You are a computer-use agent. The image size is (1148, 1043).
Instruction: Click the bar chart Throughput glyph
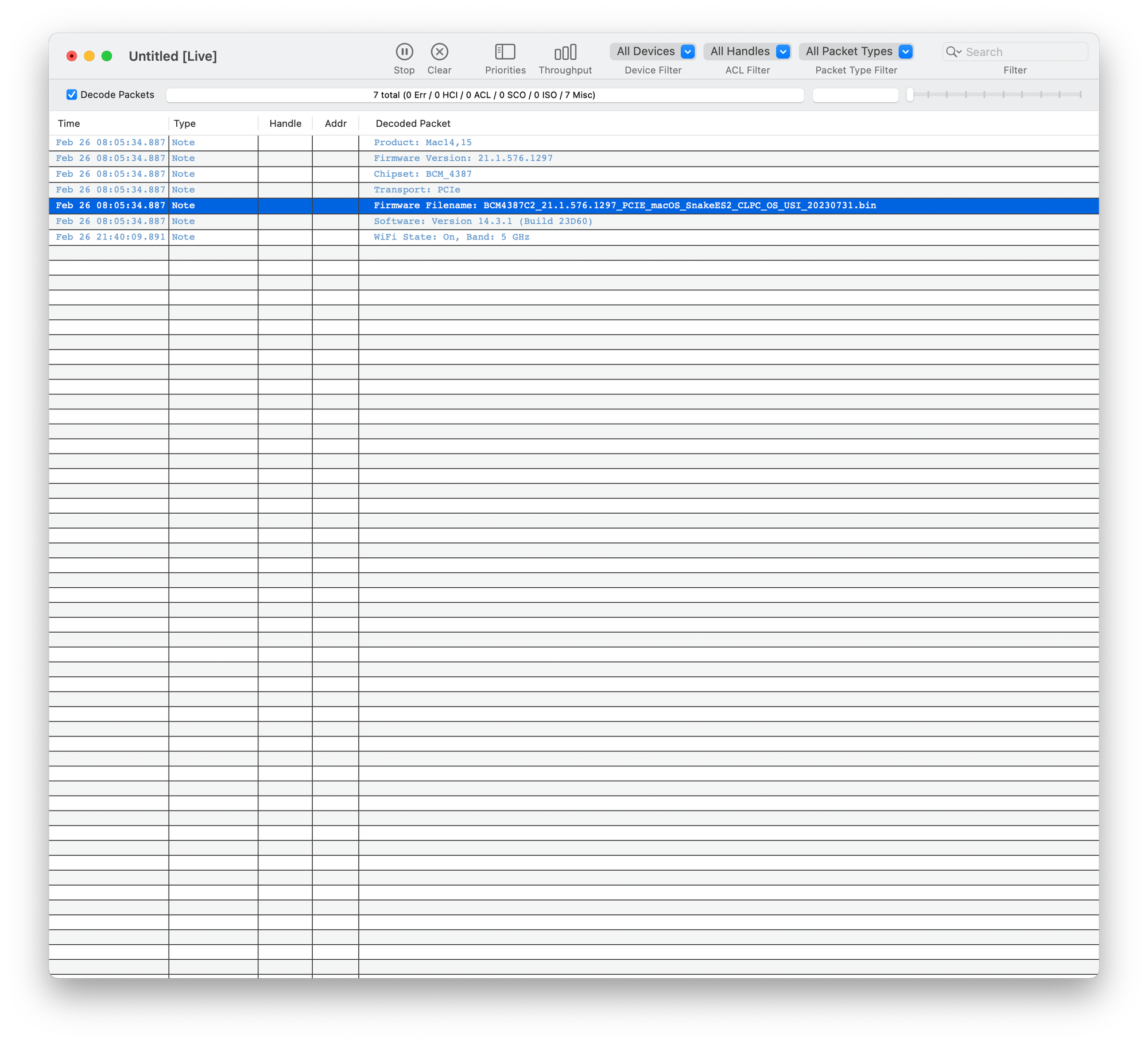click(565, 52)
